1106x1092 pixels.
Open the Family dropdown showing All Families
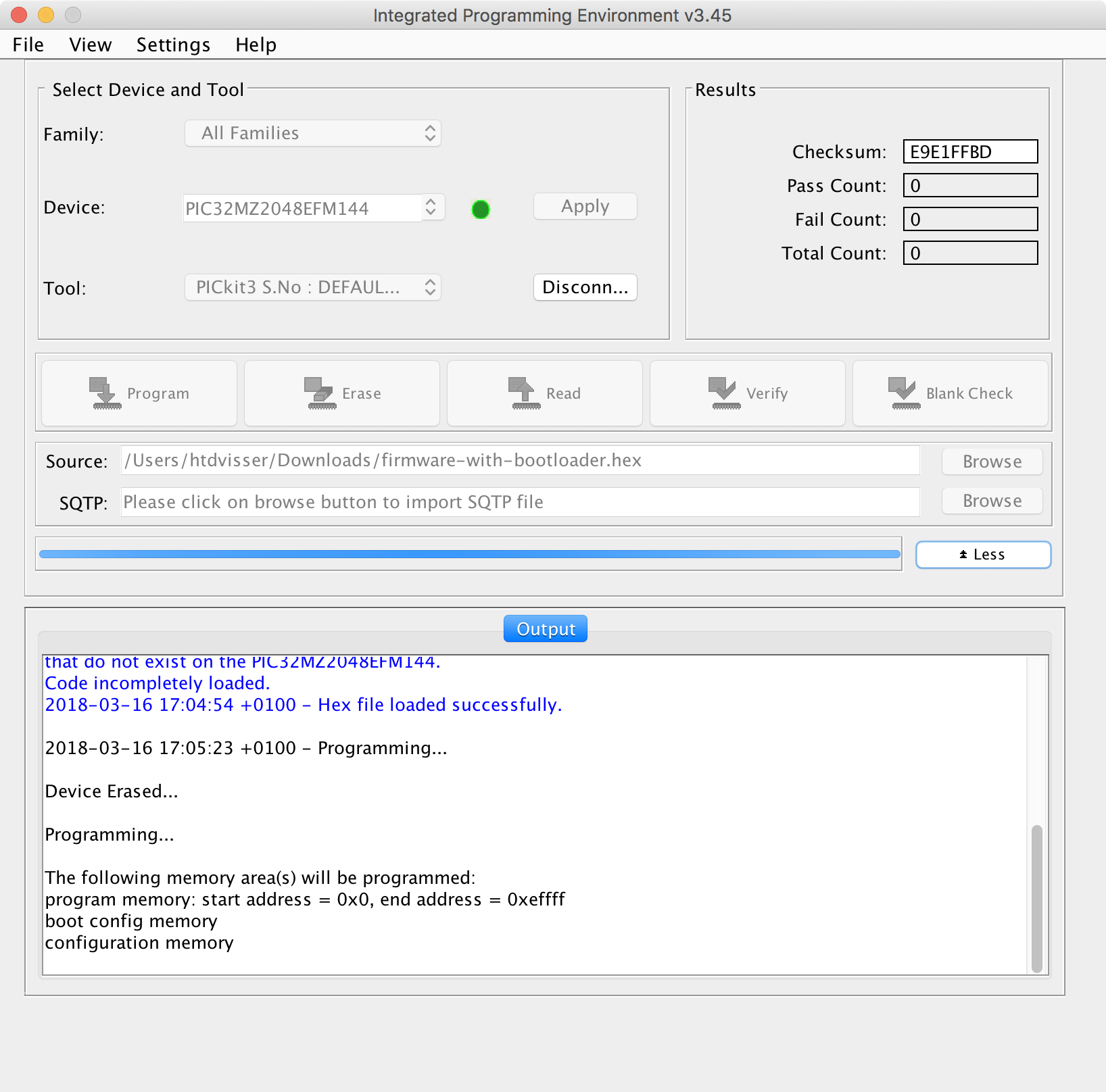313,133
